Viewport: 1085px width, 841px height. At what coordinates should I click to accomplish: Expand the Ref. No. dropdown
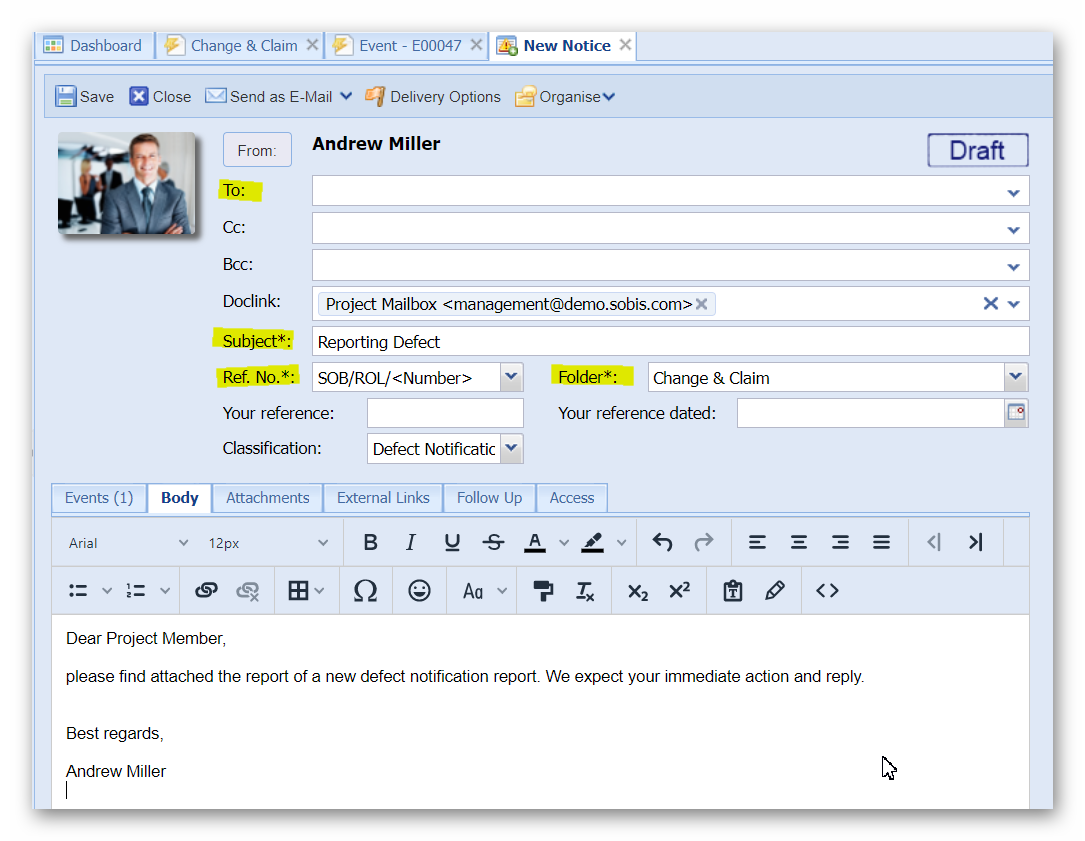[x=511, y=377]
